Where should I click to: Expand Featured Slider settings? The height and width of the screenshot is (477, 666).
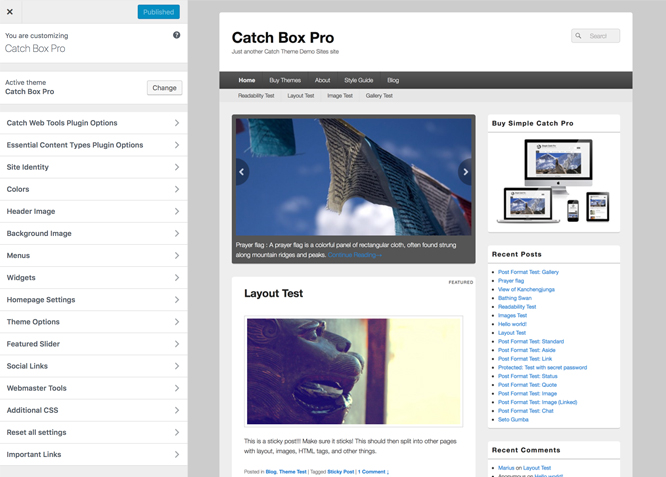coord(93,344)
